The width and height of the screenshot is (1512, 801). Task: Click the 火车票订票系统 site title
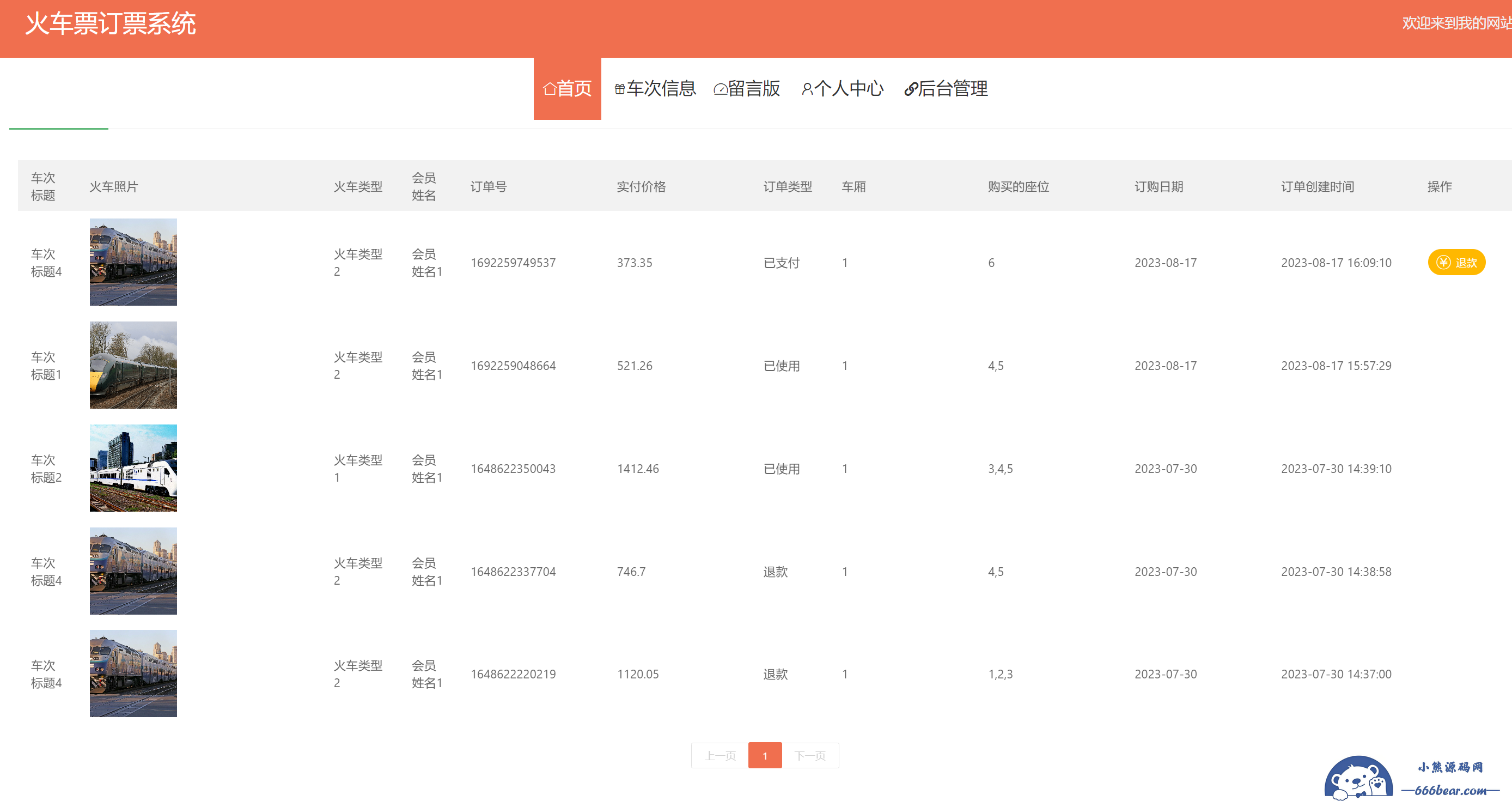pyautogui.click(x=111, y=23)
